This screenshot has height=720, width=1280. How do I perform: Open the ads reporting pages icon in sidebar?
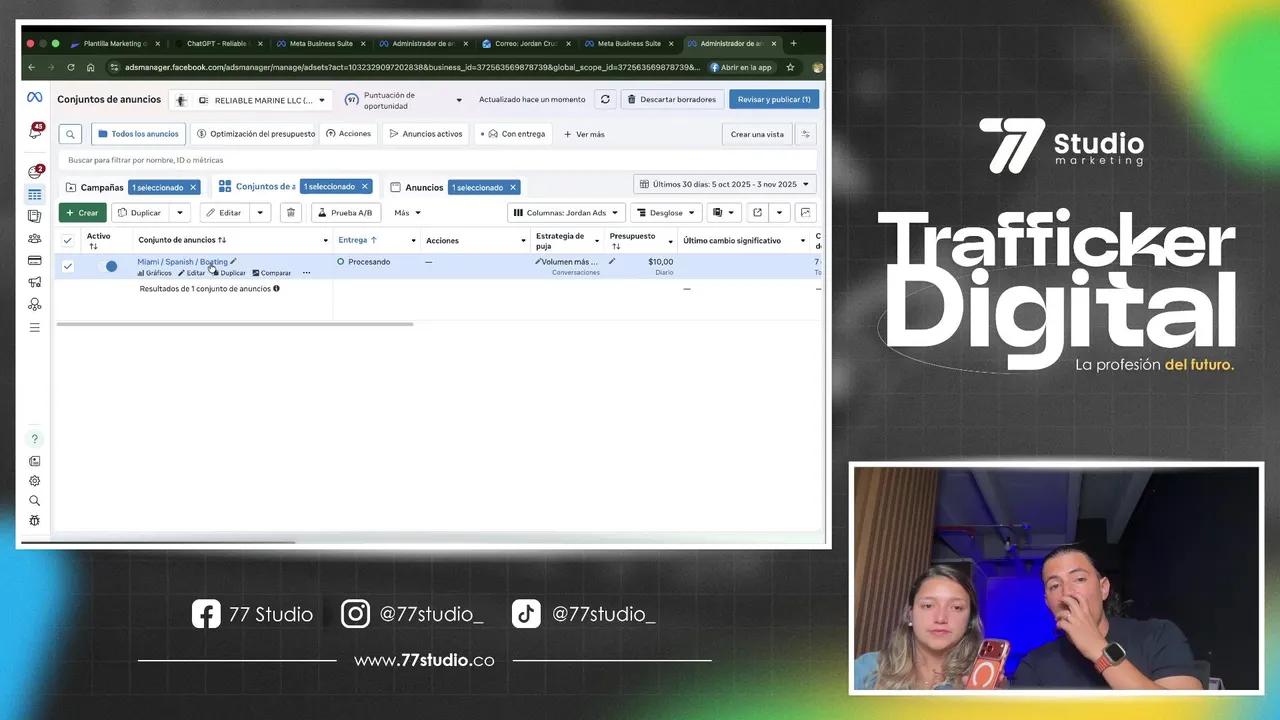35,216
